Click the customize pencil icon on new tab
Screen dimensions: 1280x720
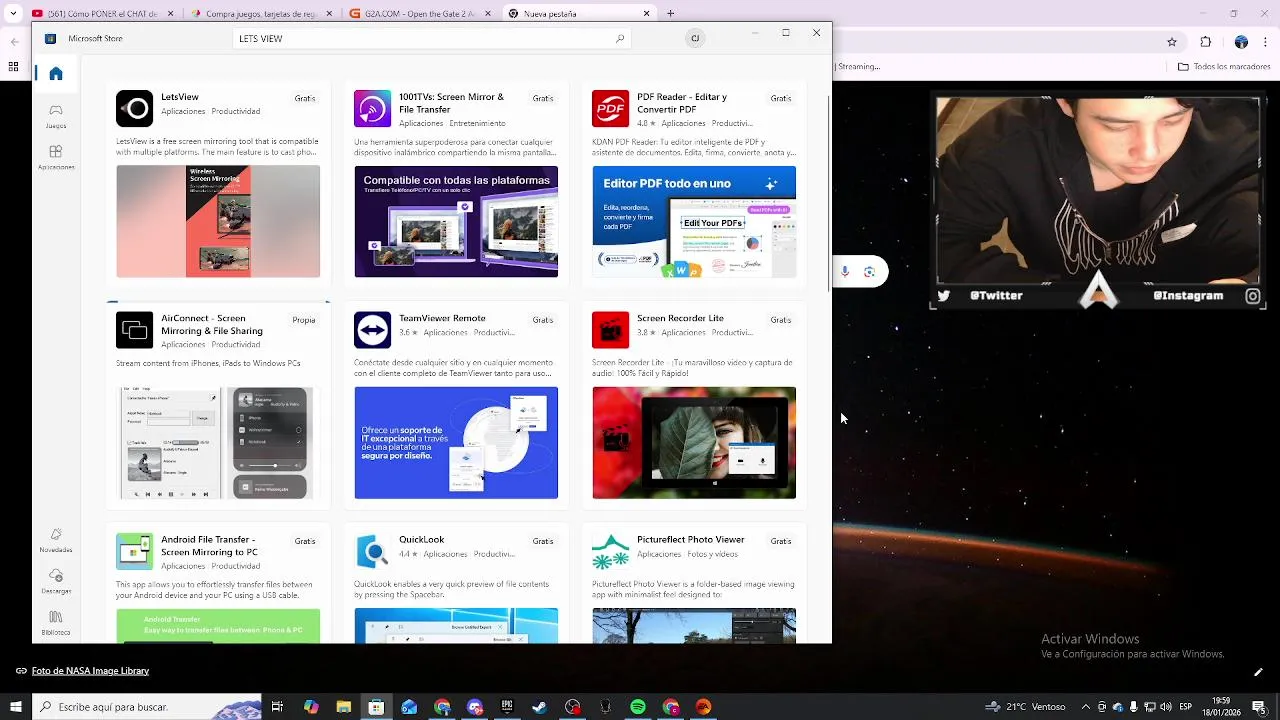1258,672
